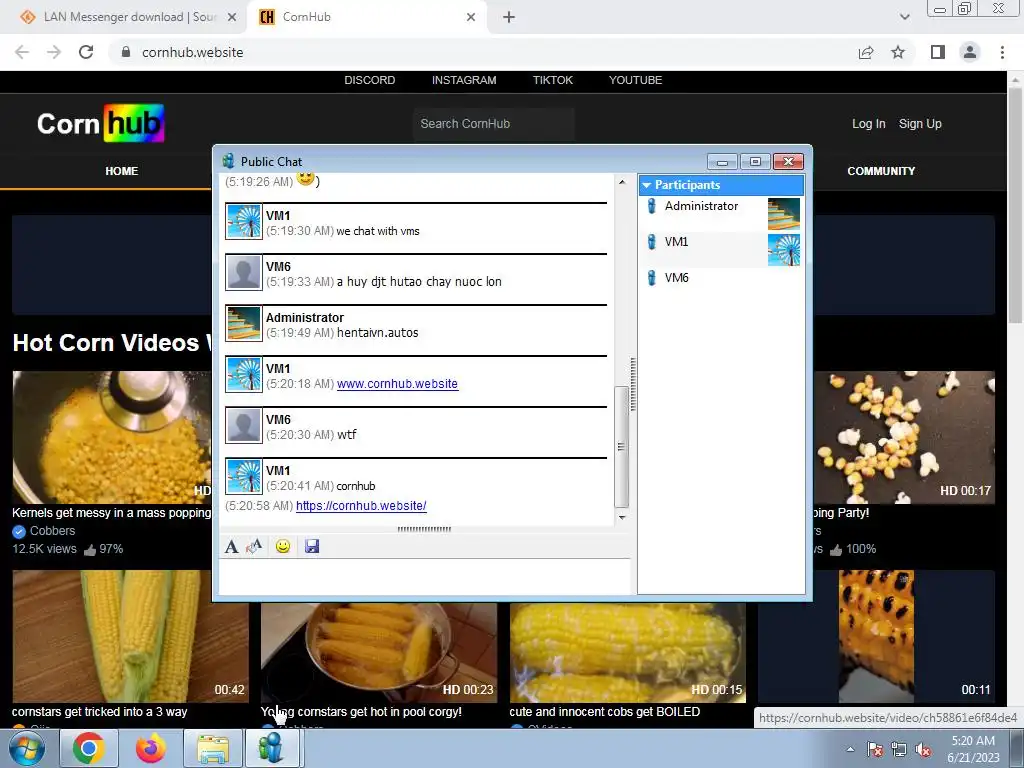
Task: Click the chat vertical scrollbar thumb
Action: point(622,447)
